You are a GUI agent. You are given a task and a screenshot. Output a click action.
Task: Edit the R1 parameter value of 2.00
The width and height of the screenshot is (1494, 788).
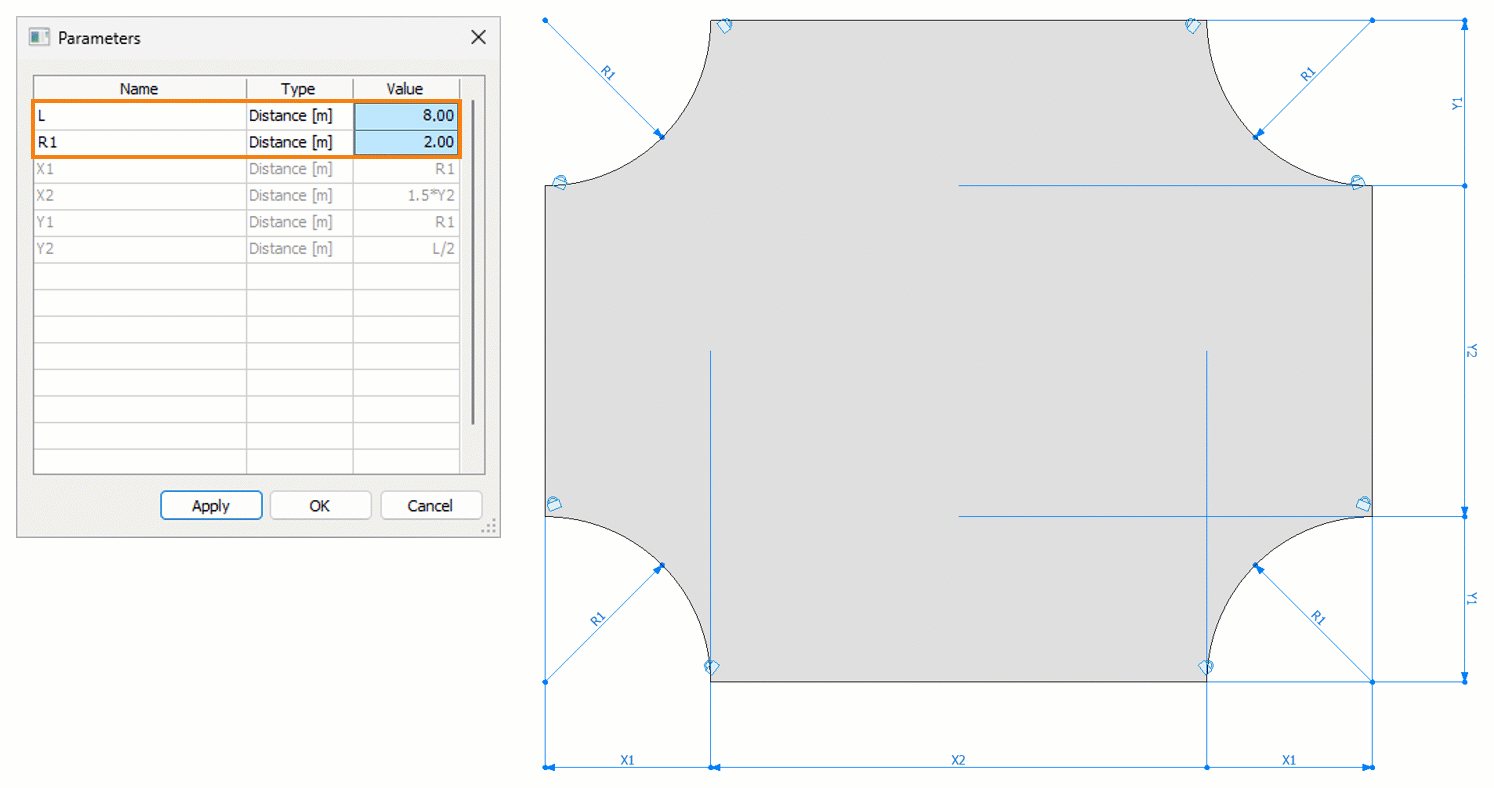405,142
